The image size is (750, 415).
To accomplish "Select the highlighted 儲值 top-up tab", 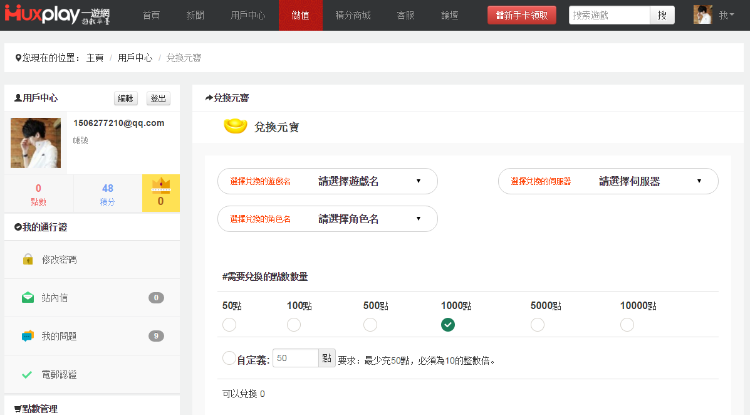I will point(300,15).
